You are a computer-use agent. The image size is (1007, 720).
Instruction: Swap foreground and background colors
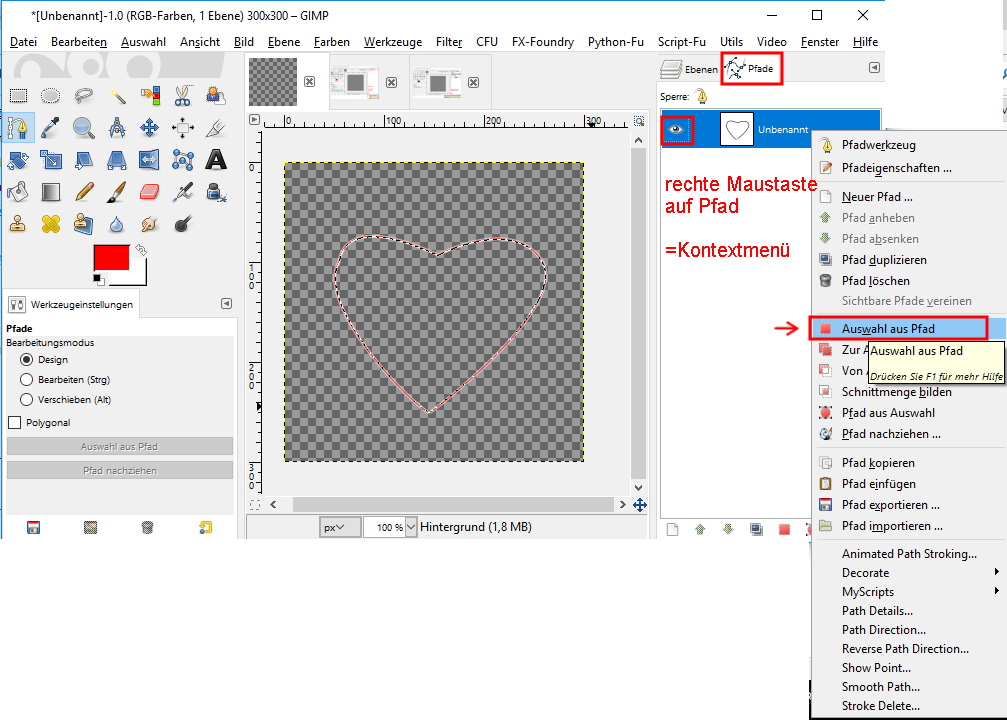click(141, 250)
